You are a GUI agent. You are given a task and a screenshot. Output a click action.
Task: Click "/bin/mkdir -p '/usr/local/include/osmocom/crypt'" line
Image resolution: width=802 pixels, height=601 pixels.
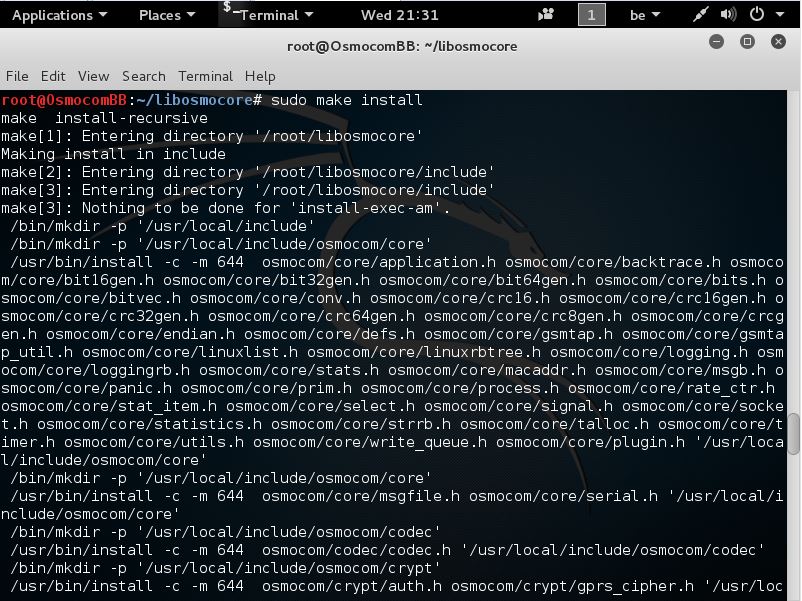[226, 568]
